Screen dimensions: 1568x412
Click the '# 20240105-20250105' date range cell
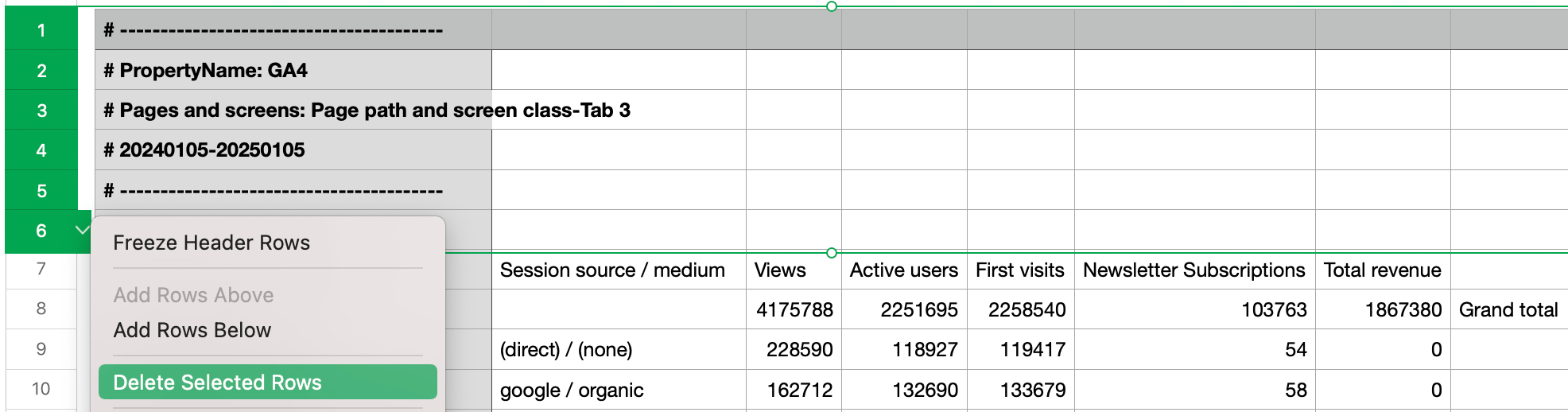(x=293, y=150)
